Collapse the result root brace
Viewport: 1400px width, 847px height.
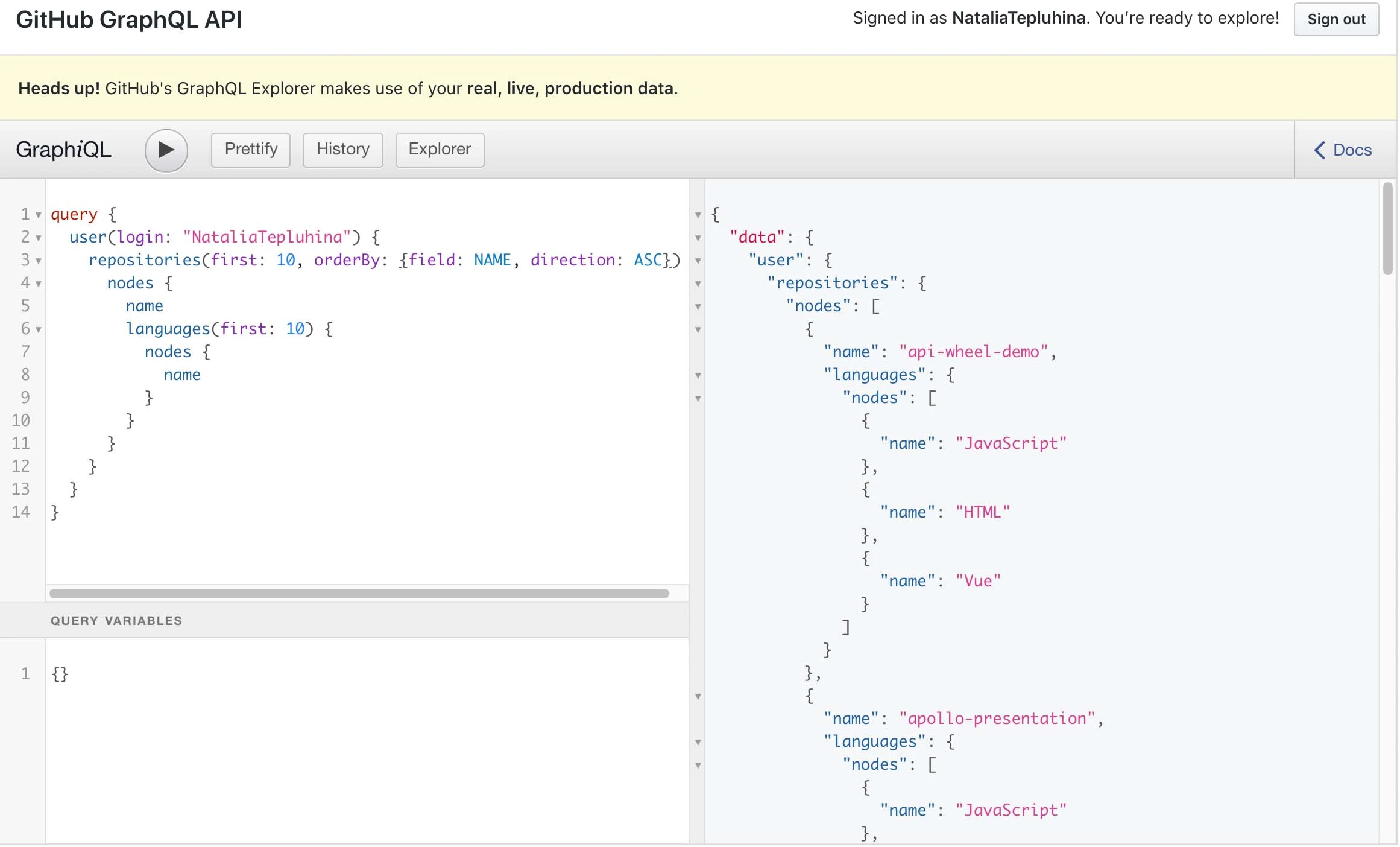pos(698,215)
